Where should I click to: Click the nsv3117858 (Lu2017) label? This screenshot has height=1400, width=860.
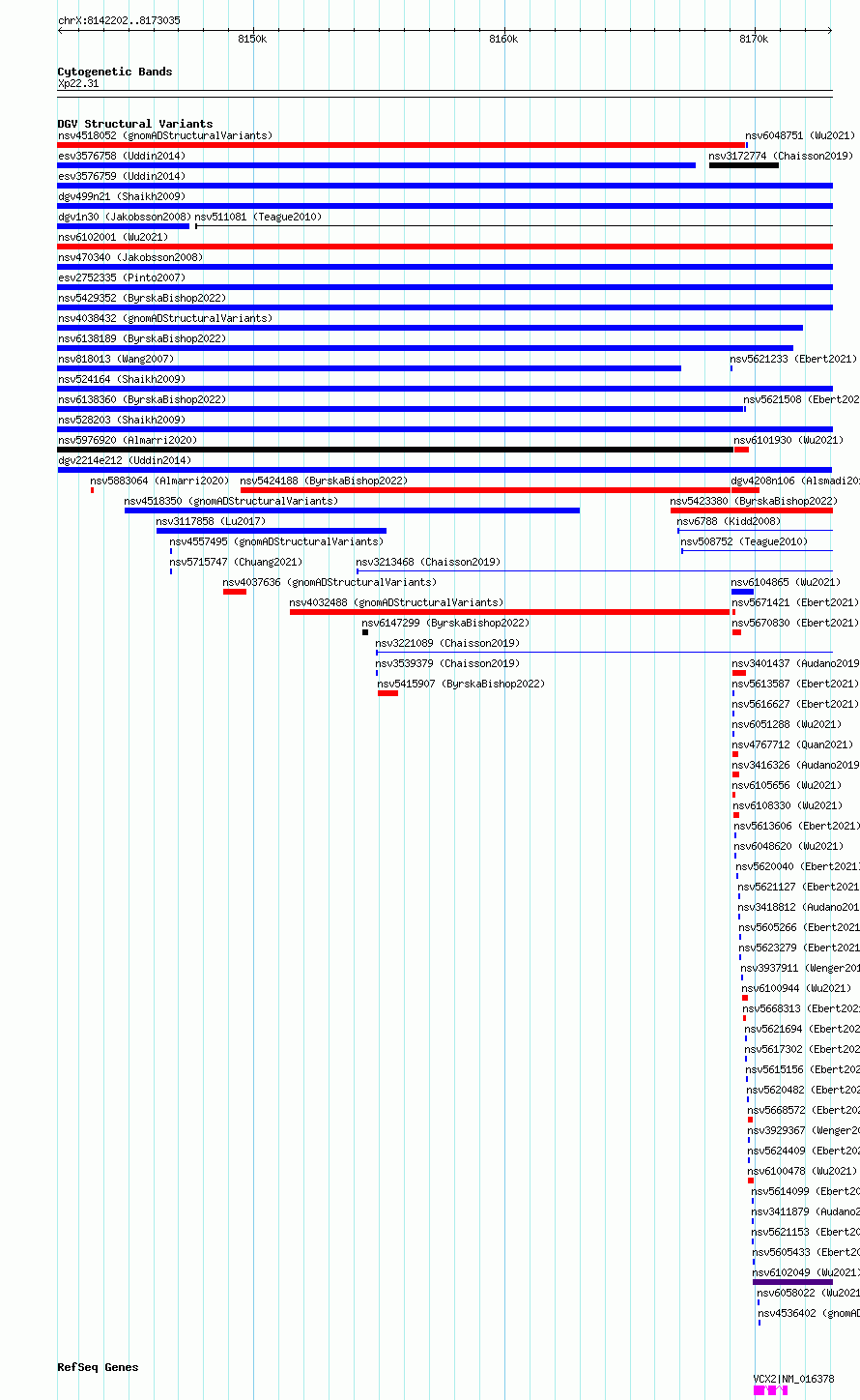click(211, 521)
